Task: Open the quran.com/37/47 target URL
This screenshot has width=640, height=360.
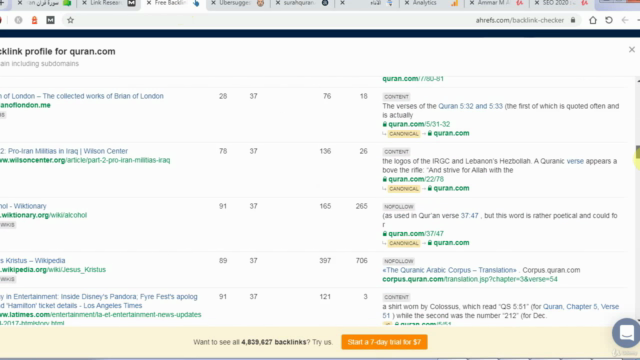Action: (416, 234)
